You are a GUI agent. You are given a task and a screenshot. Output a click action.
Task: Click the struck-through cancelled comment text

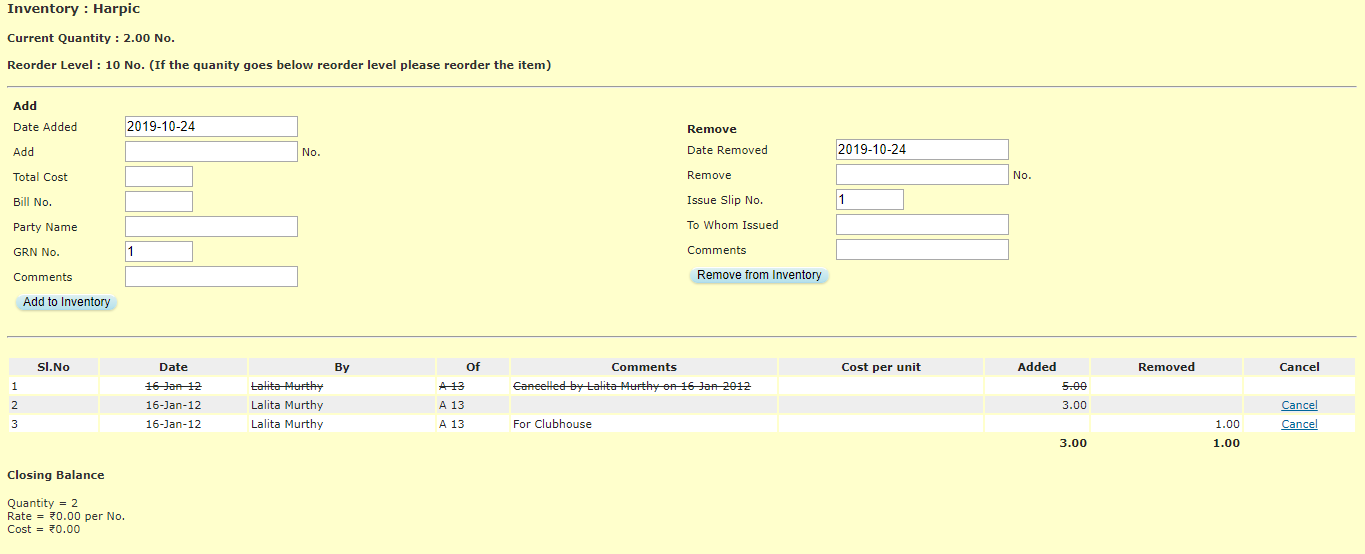(631, 386)
